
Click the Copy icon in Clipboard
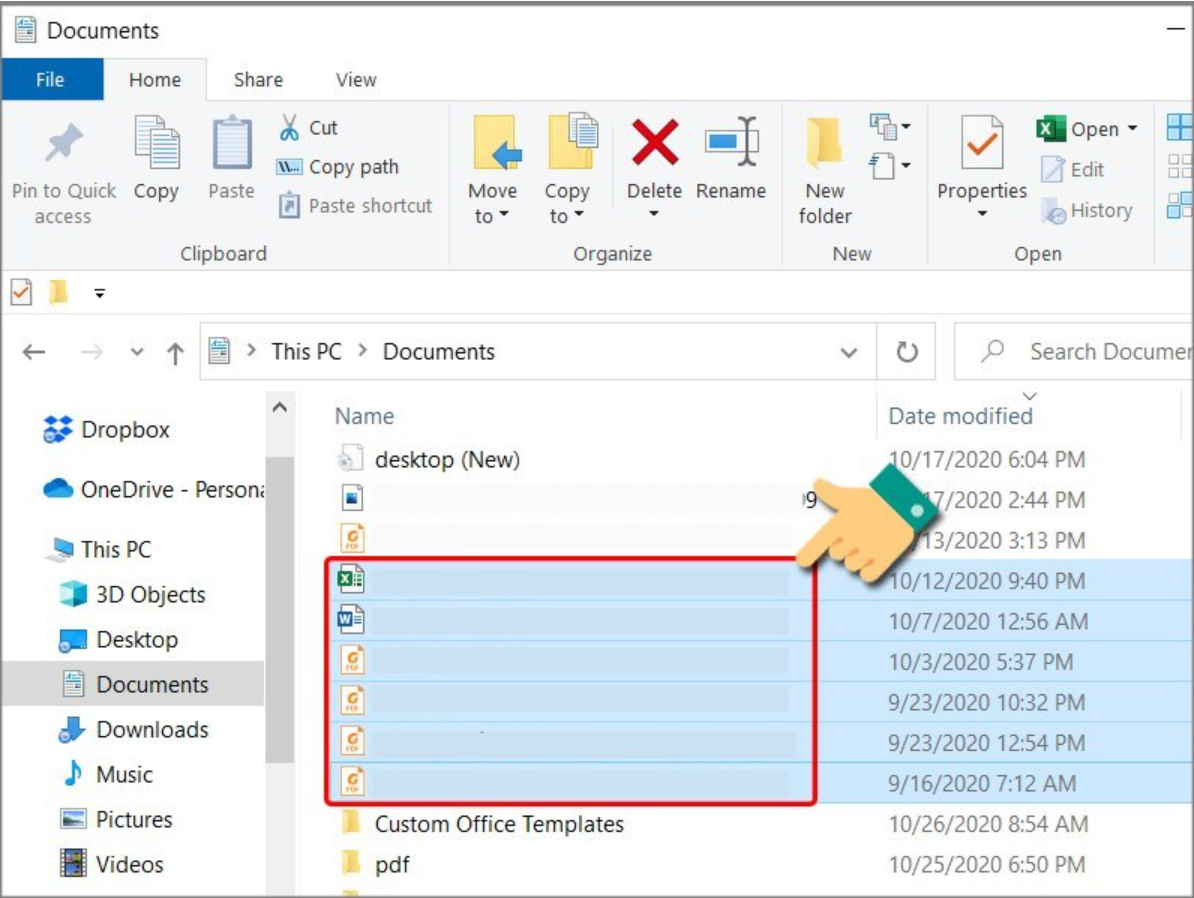point(156,142)
